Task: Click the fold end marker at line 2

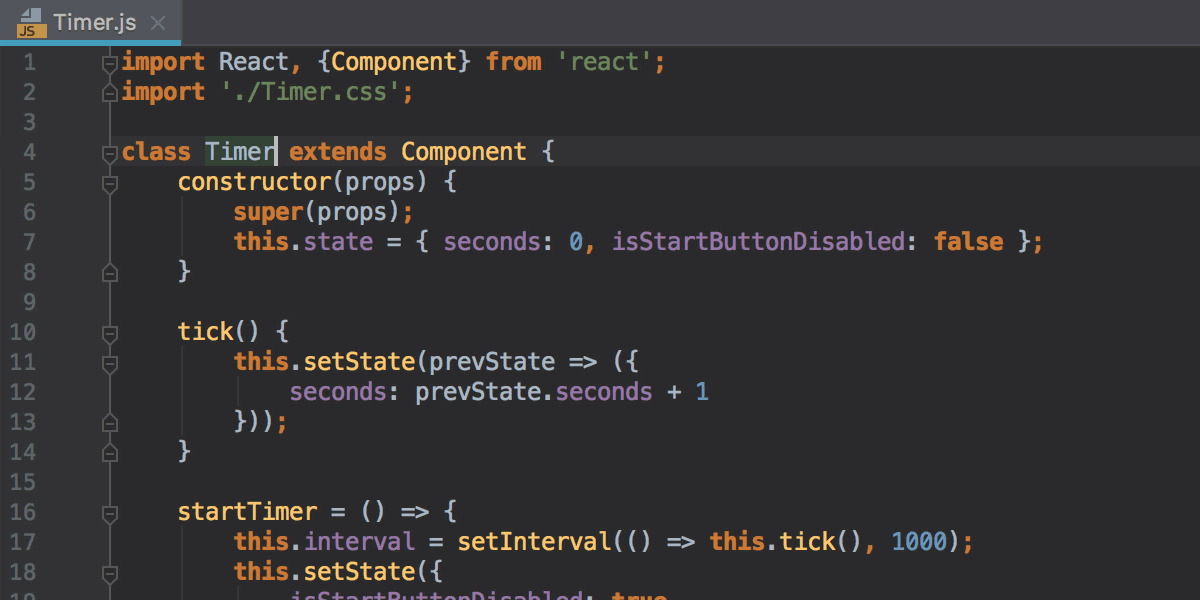Action: (110, 91)
